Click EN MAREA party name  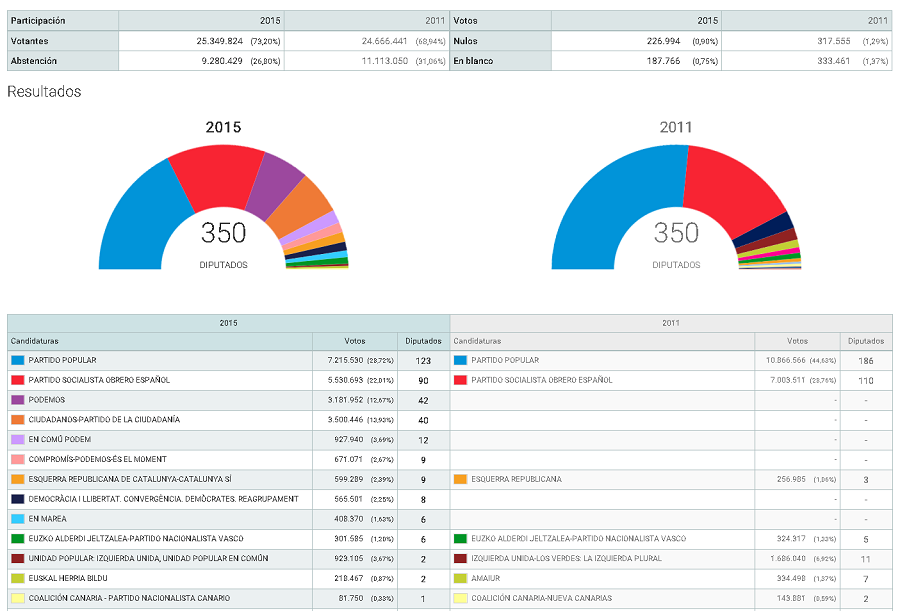(x=48, y=519)
